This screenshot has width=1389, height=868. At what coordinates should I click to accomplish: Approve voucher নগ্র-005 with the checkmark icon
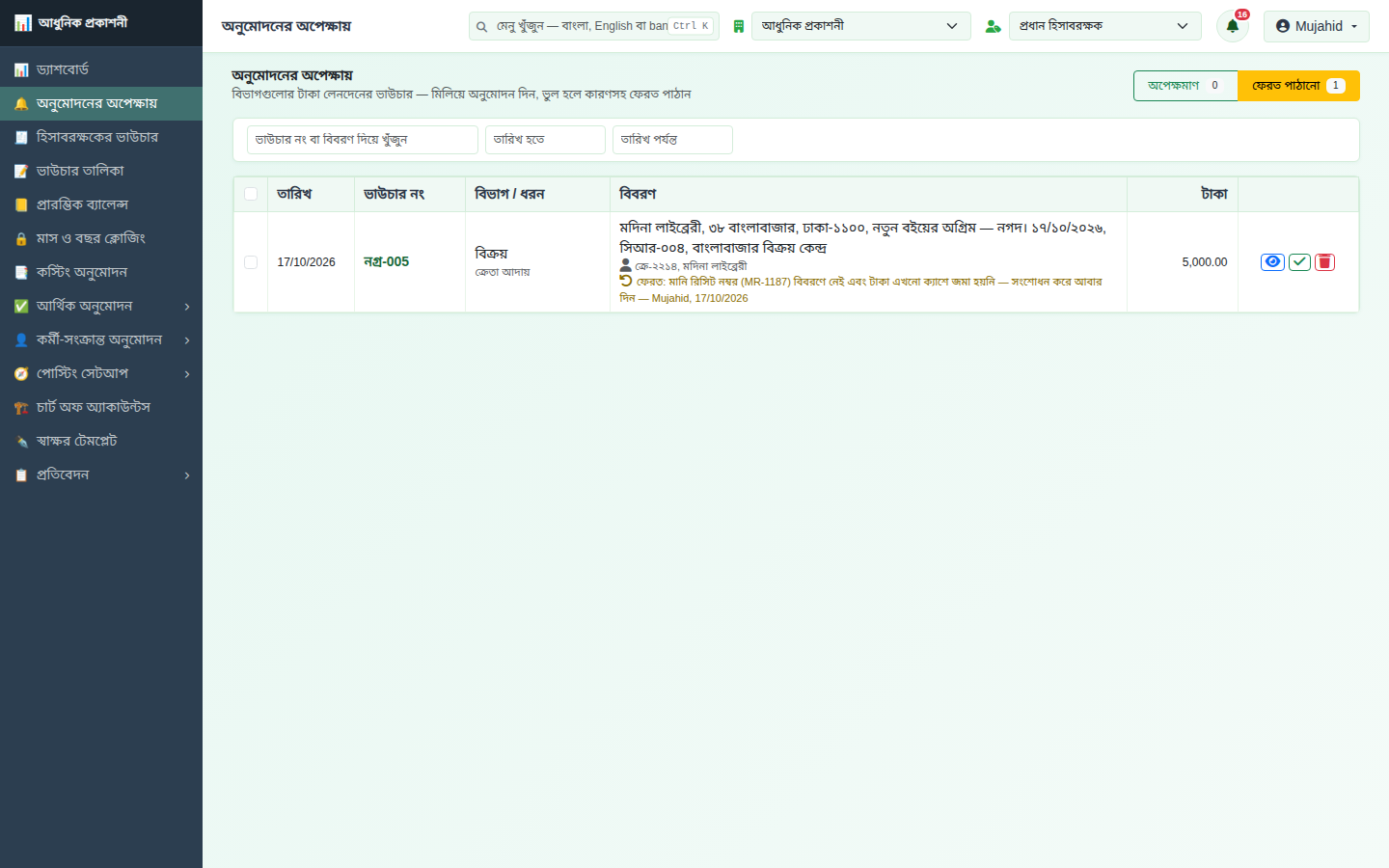tap(1299, 262)
